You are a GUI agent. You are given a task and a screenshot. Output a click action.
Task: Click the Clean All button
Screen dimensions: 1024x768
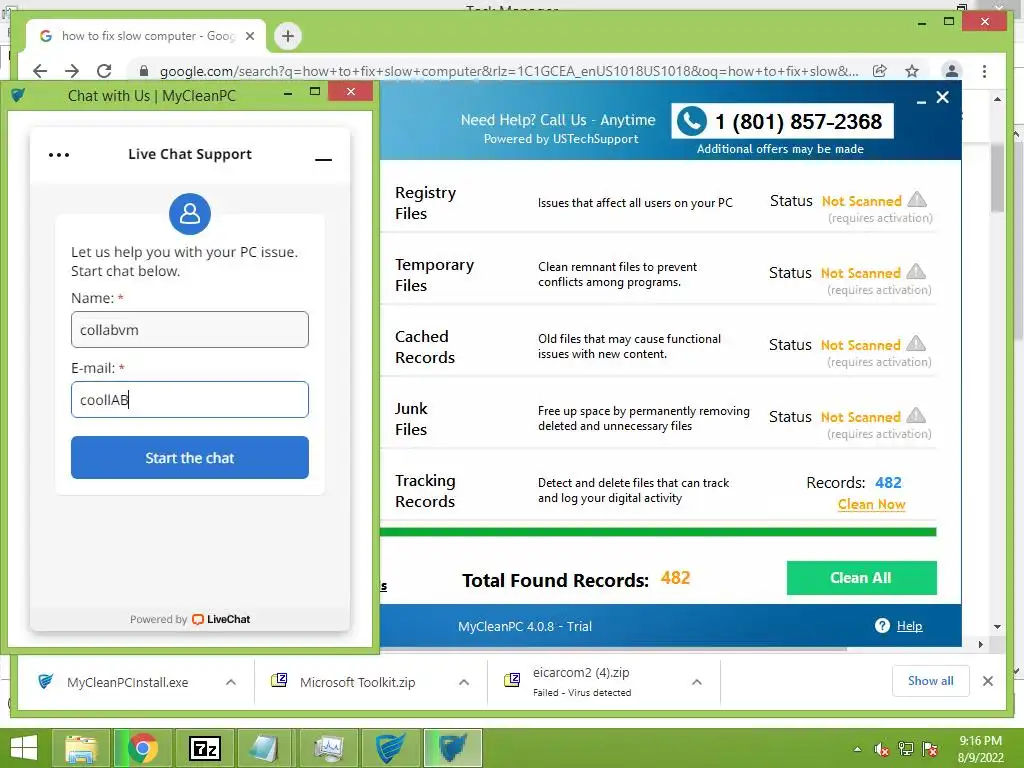coord(861,578)
